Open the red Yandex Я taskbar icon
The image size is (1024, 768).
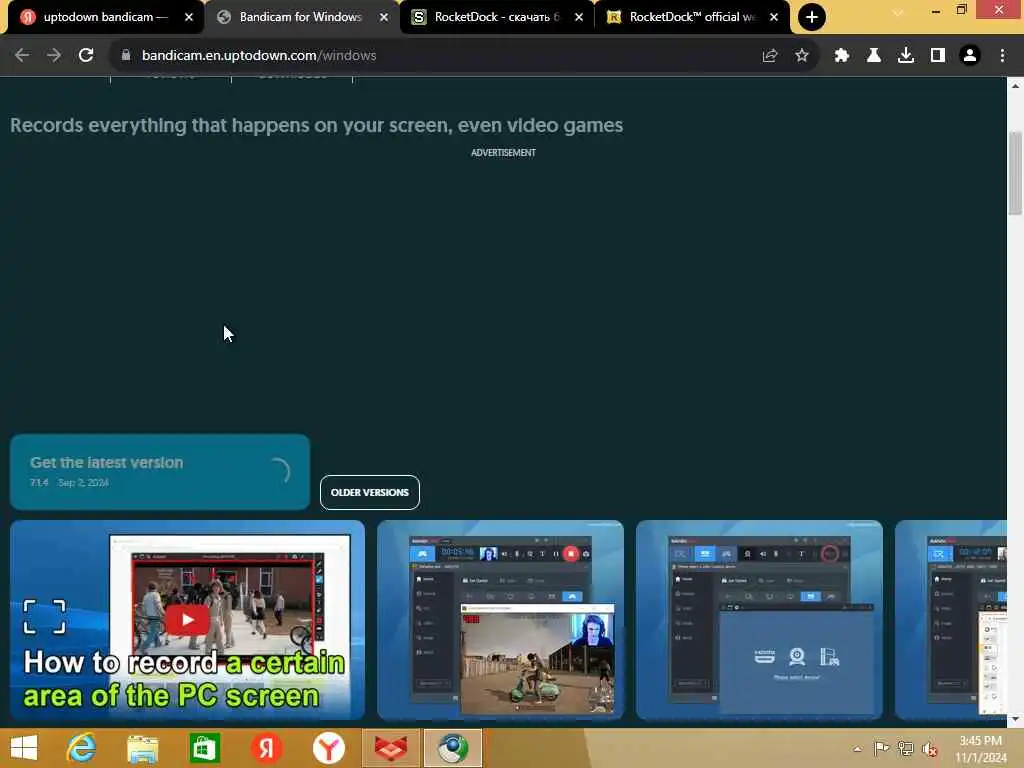pos(266,748)
